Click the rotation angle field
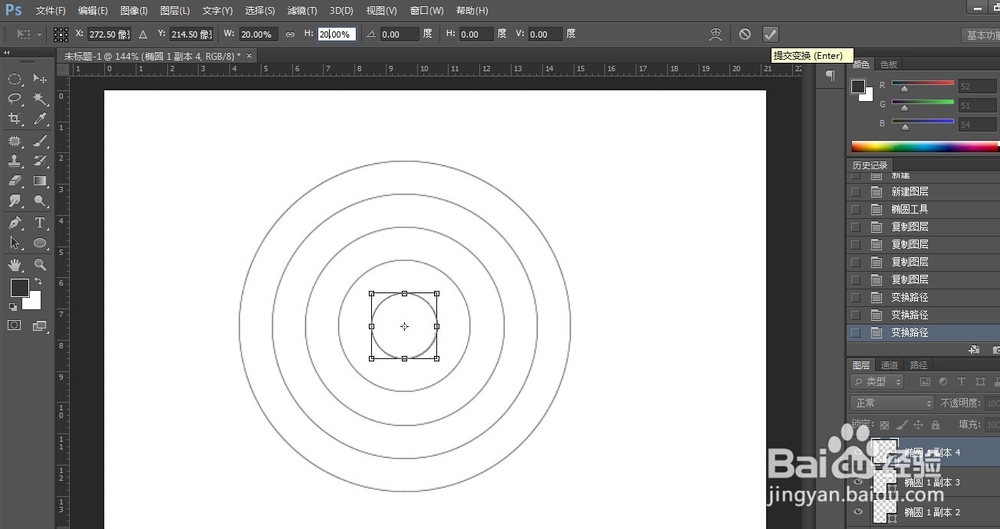The height and width of the screenshot is (529, 1000). pos(399,34)
